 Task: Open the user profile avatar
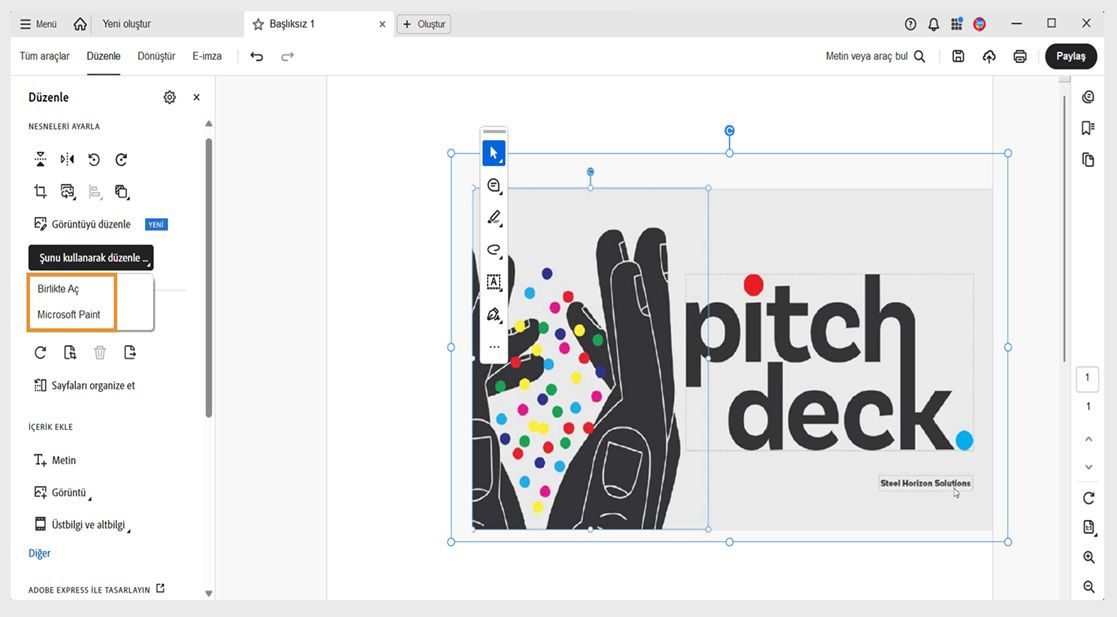[980, 24]
